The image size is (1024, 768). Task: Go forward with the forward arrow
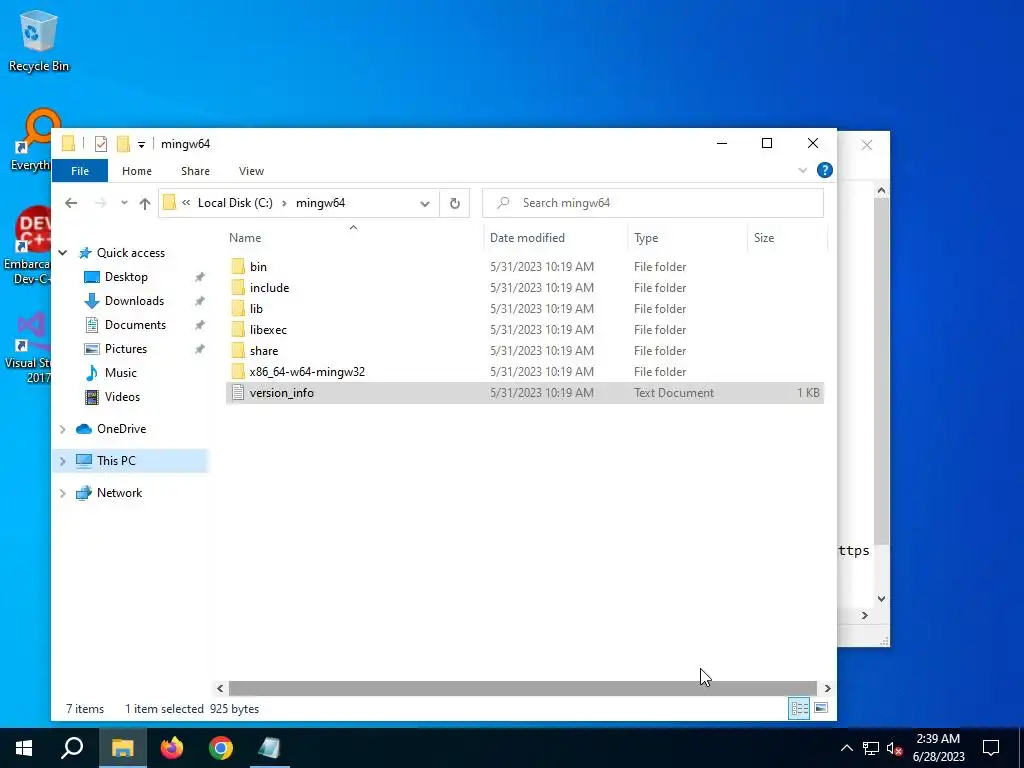point(100,203)
